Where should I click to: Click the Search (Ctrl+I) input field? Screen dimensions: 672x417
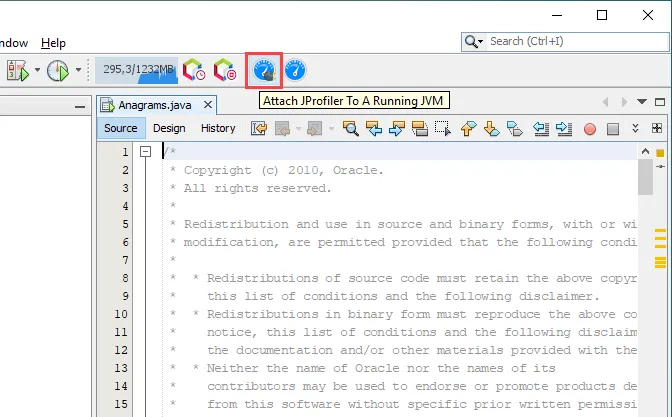pyautogui.click(x=579, y=42)
